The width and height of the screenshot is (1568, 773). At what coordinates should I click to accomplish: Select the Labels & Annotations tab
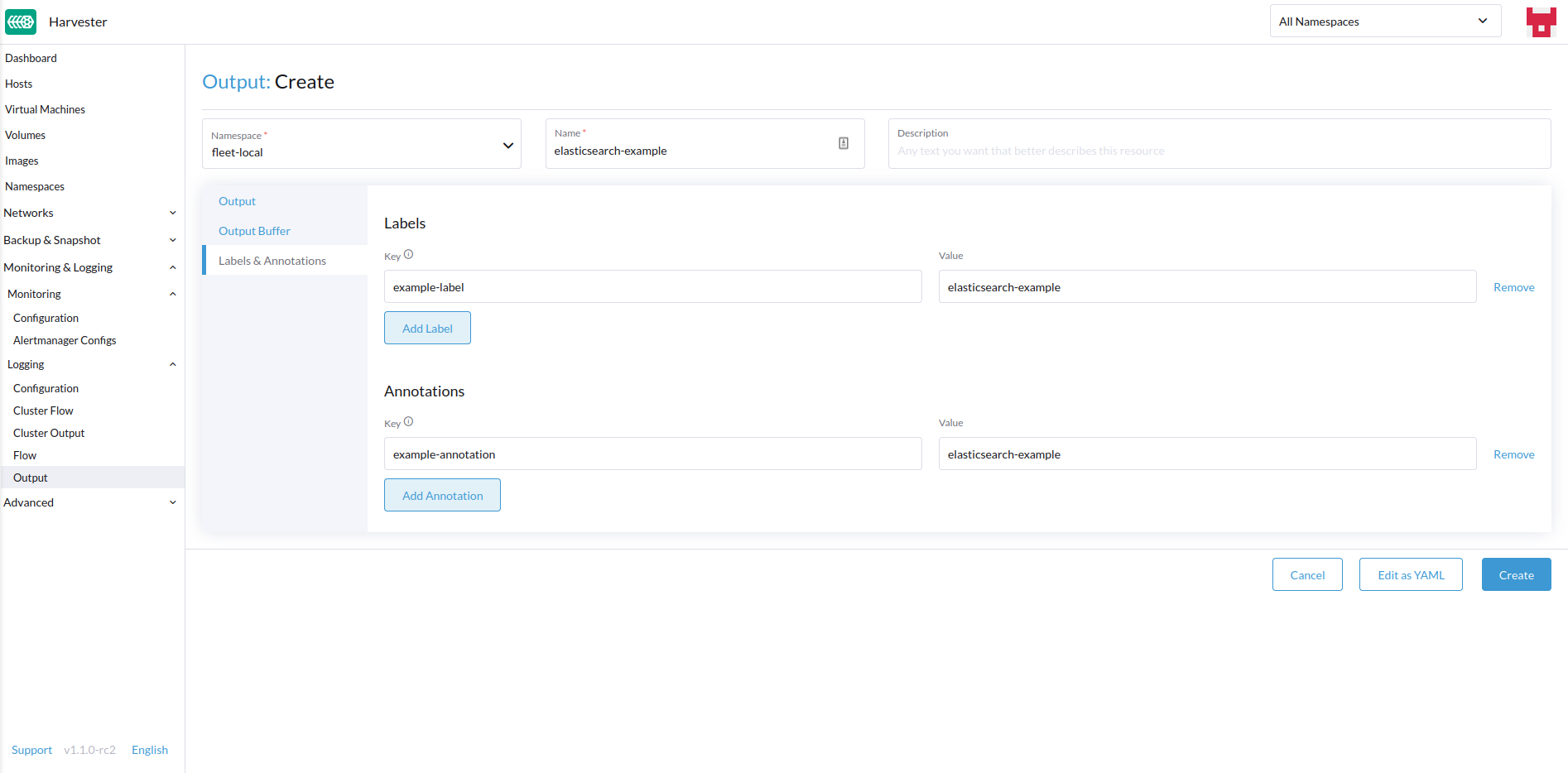click(272, 260)
